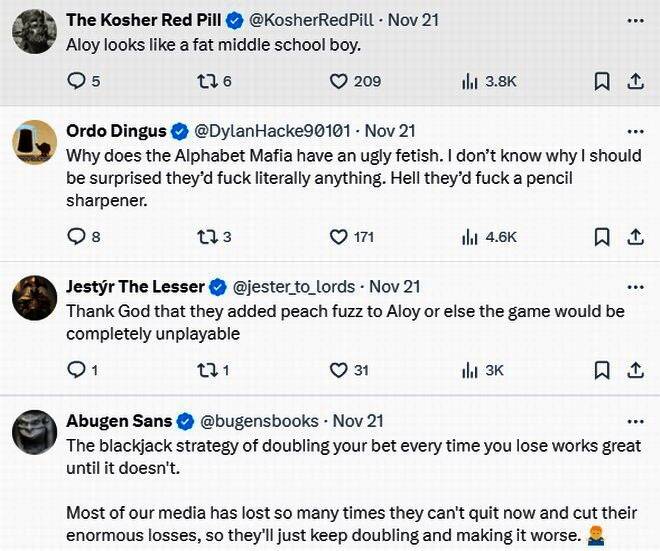Open more options on Jestýr The Lesser tweet
The height and width of the screenshot is (551, 660).
tap(635, 286)
